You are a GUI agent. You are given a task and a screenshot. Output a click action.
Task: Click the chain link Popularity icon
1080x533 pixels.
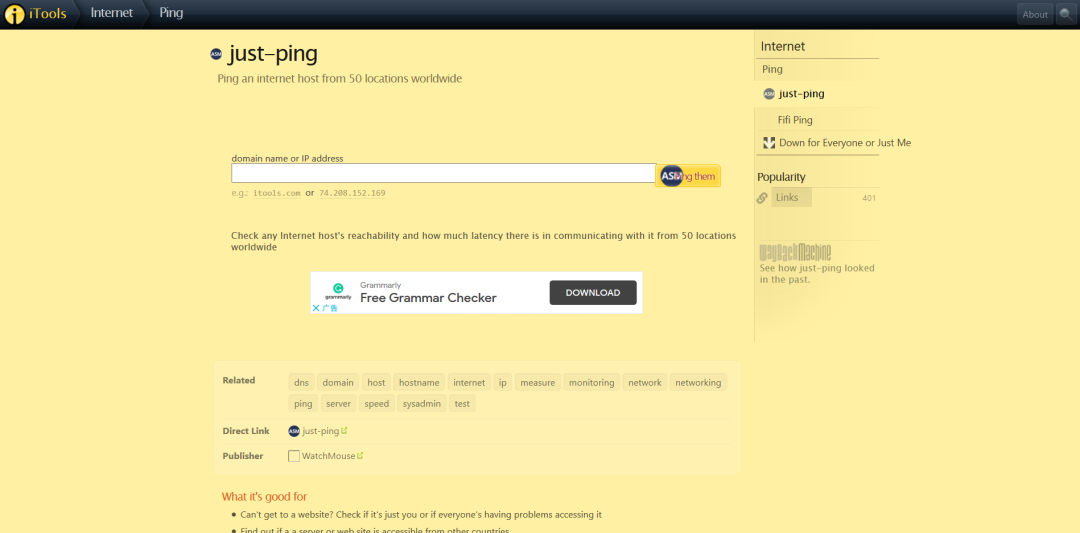click(763, 198)
